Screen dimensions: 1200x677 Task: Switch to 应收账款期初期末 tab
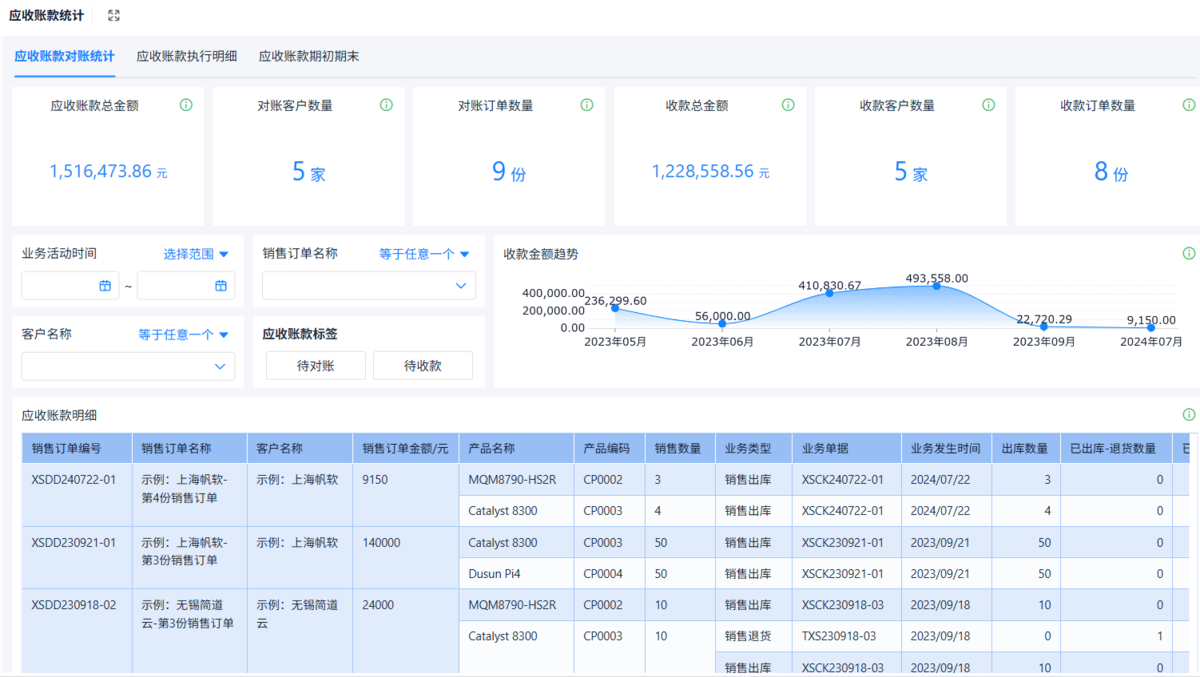tap(309, 56)
